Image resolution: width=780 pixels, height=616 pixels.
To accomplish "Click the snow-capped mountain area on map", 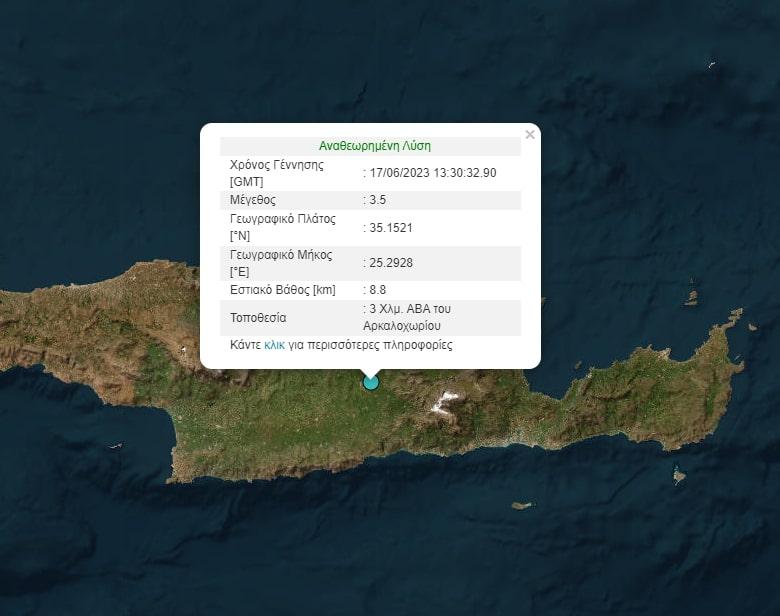I will (x=443, y=402).
